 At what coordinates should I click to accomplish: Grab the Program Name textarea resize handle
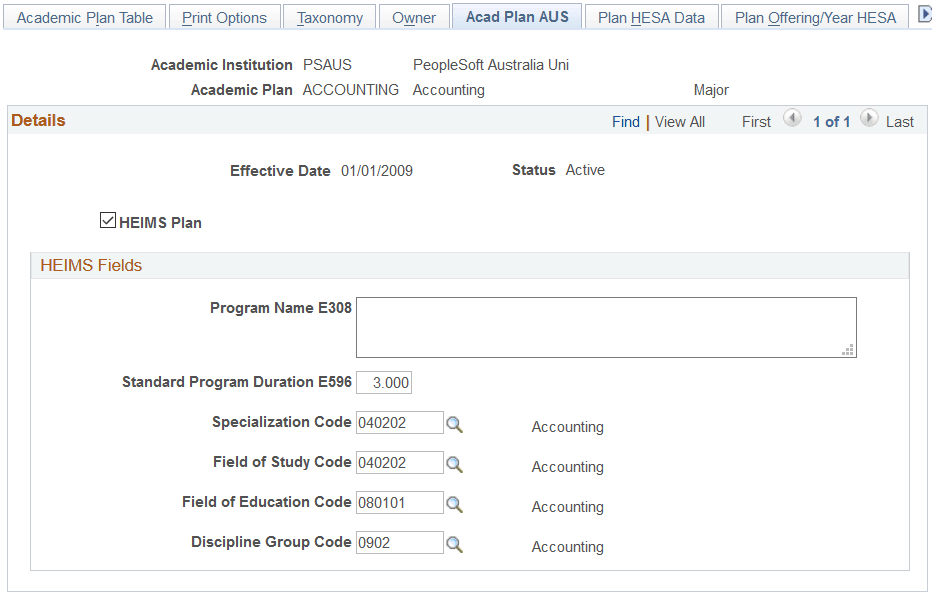click(848, 350)
